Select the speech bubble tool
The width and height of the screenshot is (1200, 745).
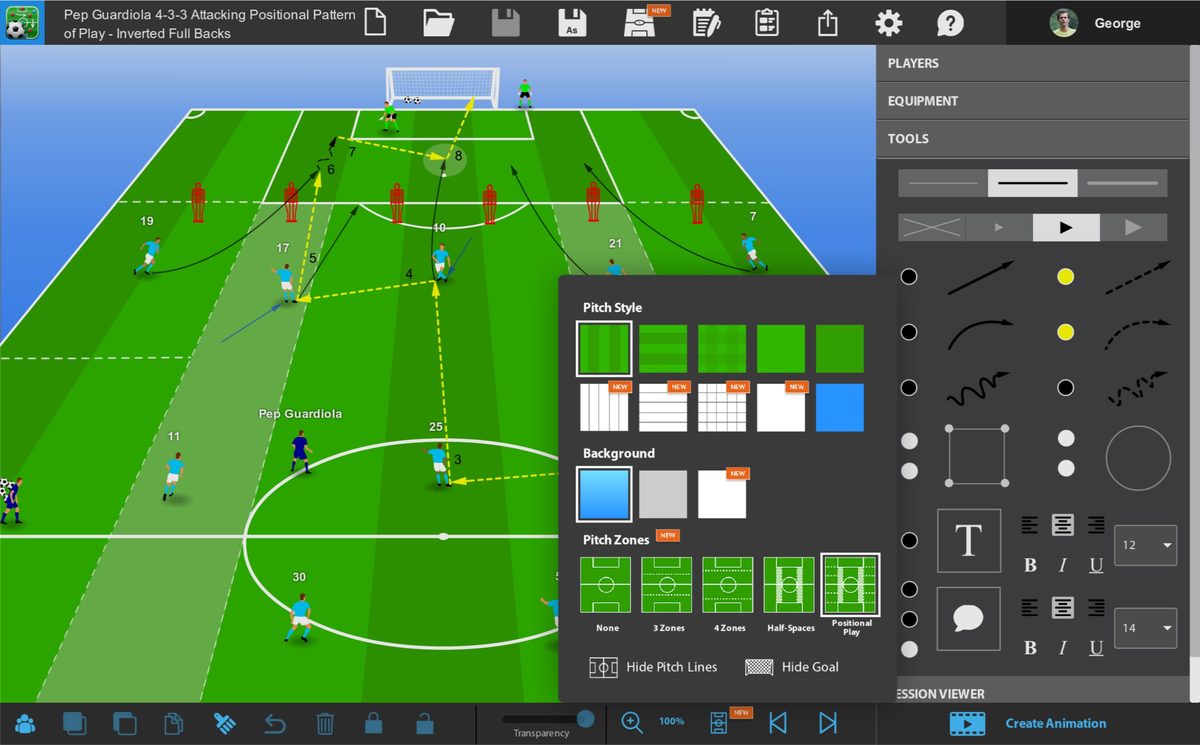click(968, 618)
